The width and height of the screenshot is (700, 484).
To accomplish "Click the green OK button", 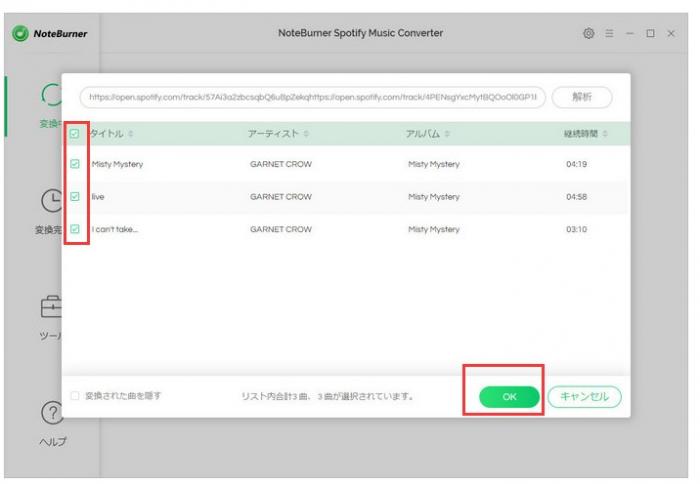I will tap(509, 396).
